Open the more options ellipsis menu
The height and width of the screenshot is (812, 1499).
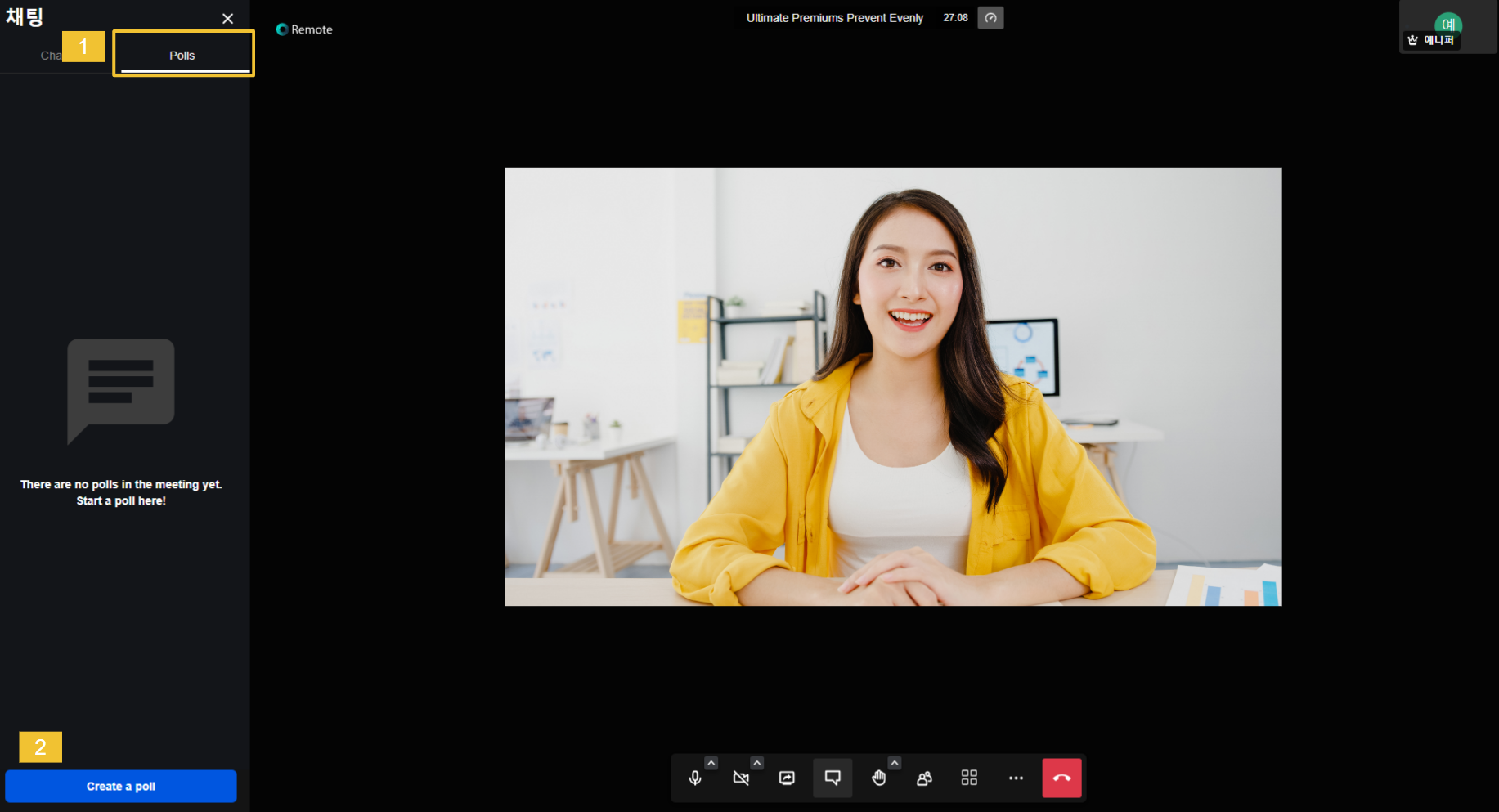tap(1016, 778)
